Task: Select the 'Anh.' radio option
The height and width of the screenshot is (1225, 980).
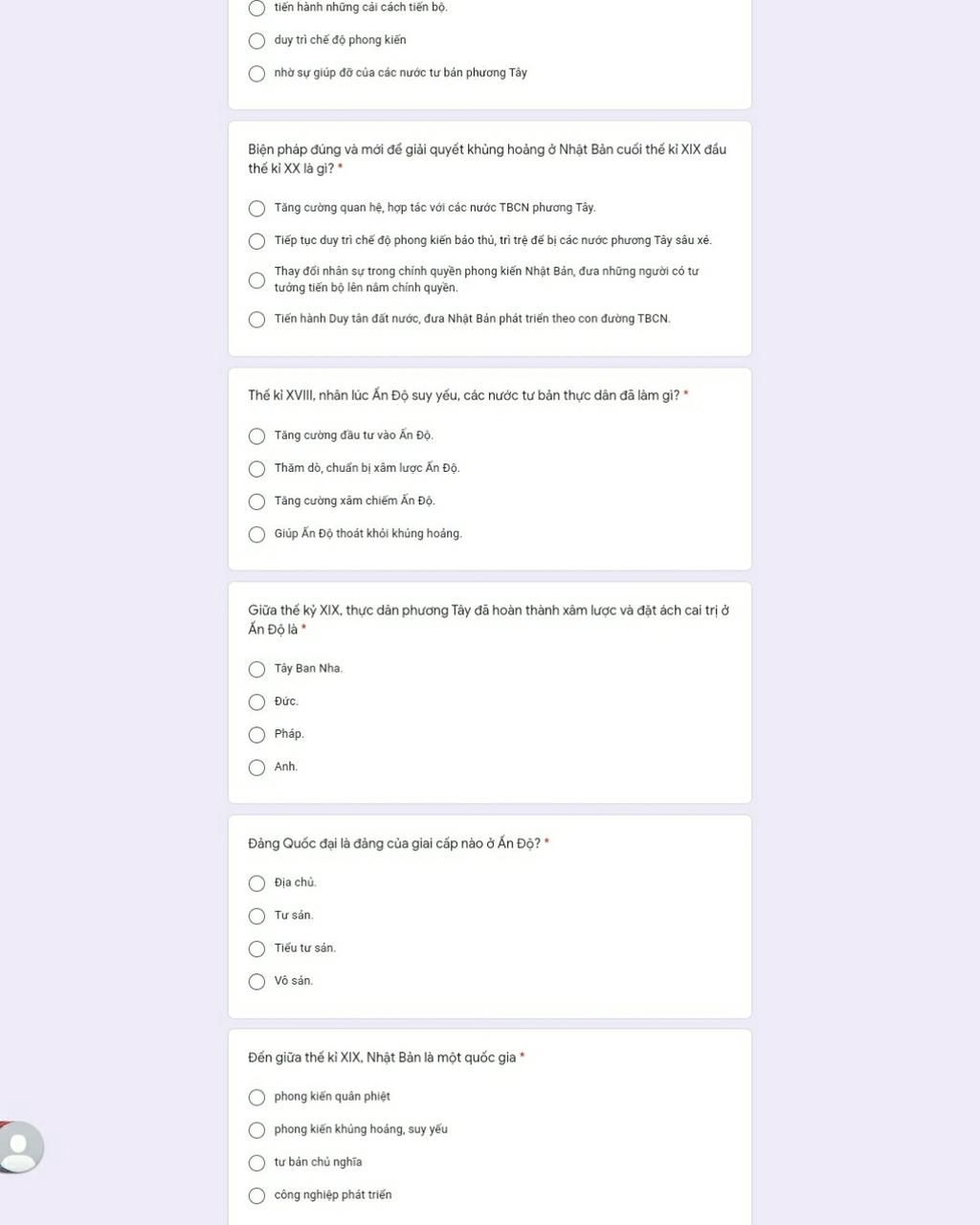Action: coord(256,768)
